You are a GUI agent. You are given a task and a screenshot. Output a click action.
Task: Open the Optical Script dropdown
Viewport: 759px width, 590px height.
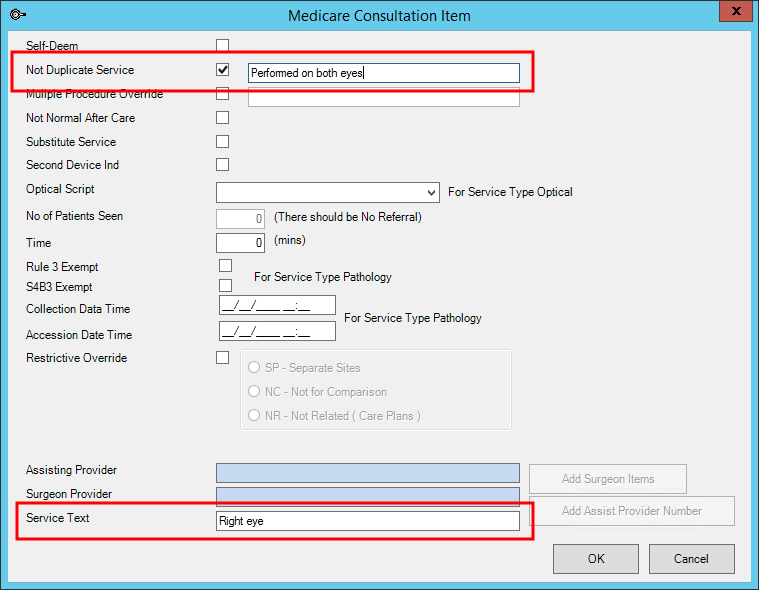[431, 193]
